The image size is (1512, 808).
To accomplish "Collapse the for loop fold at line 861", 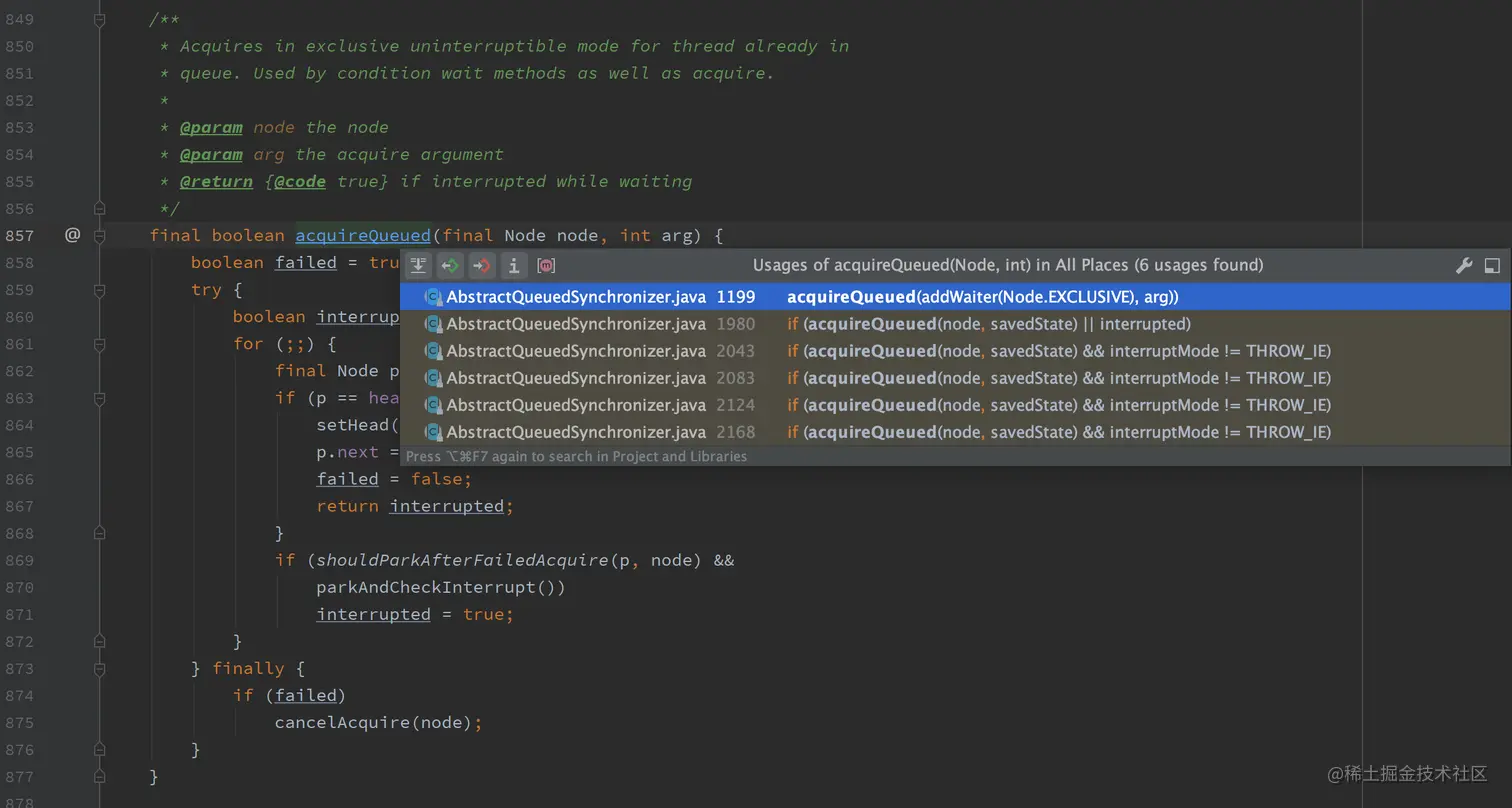I will 99,343.
